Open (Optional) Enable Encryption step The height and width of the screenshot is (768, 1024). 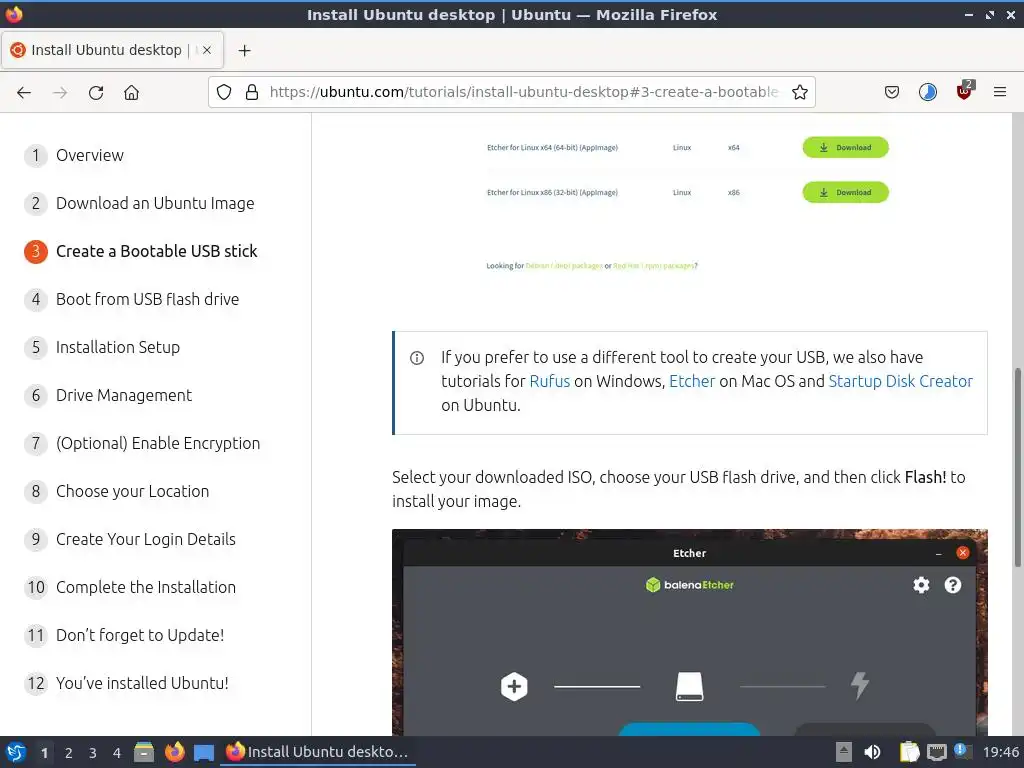[157, 443]
